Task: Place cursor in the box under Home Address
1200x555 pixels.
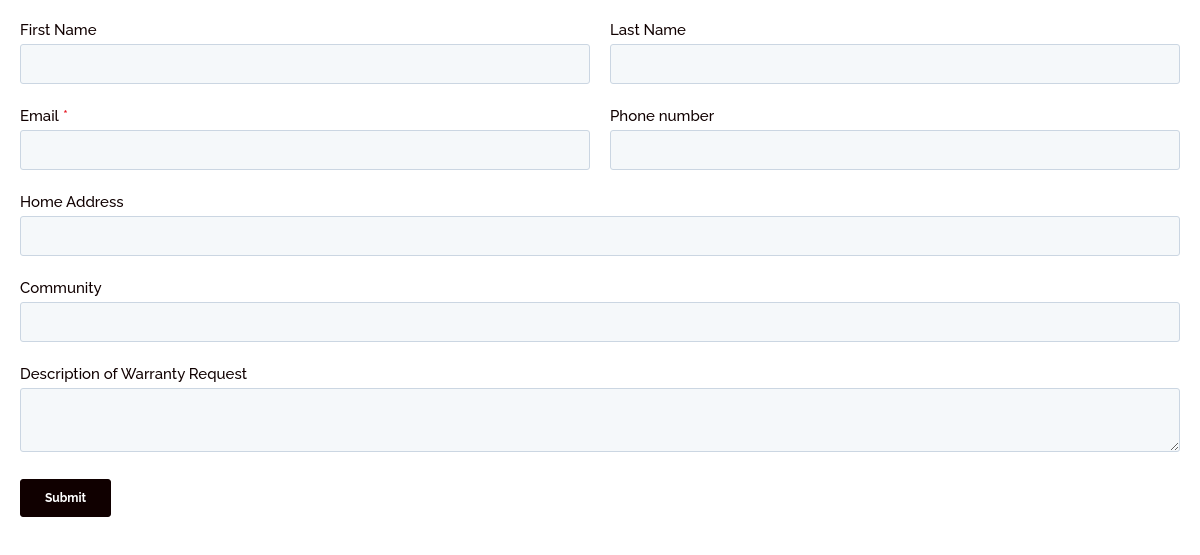Action: [600, 236]
